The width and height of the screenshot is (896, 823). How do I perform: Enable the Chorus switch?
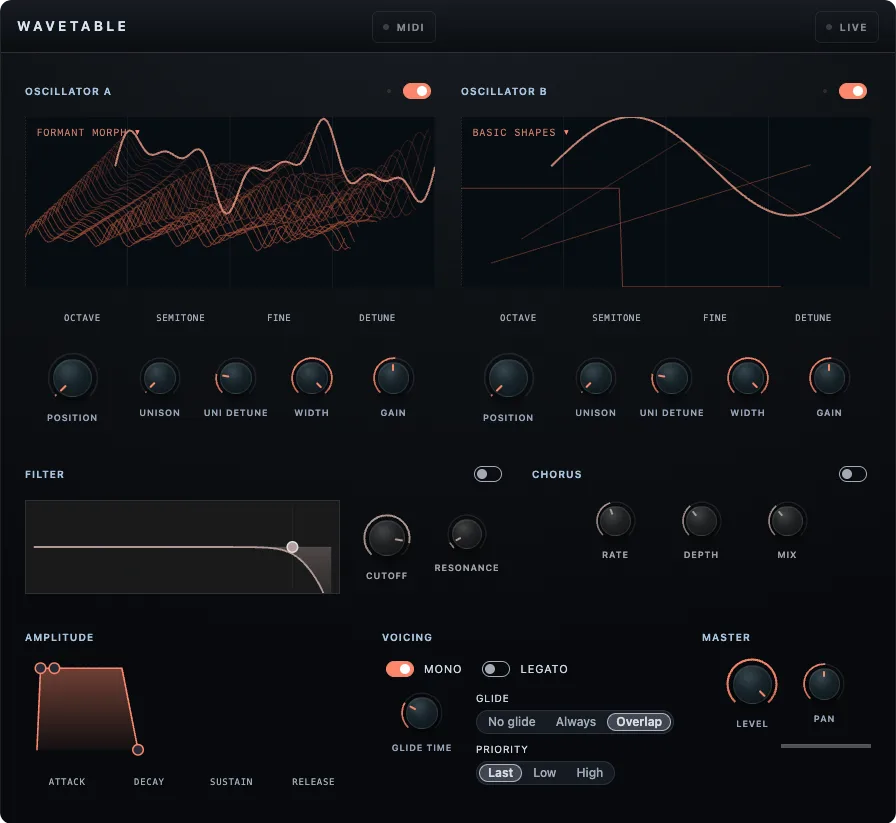pyautogui.click(x=853, y=474)
